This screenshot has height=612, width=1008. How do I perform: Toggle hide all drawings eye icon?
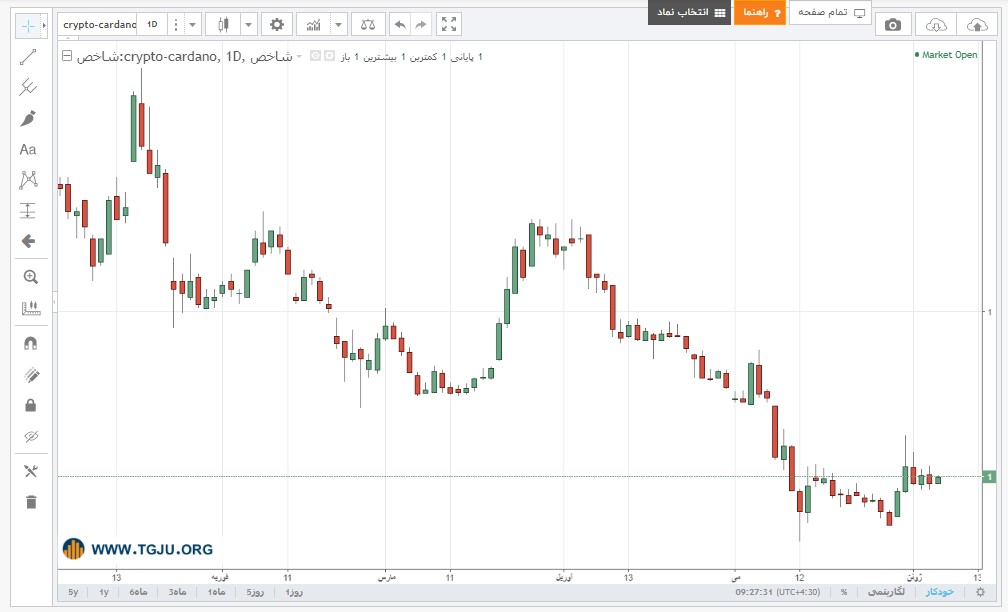pos(30,436)
